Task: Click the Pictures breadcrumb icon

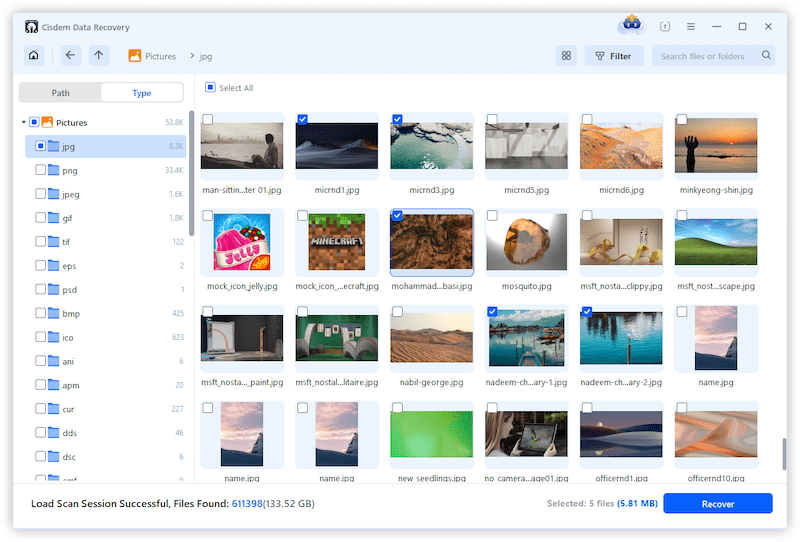Action: click(x=135, y=56)
